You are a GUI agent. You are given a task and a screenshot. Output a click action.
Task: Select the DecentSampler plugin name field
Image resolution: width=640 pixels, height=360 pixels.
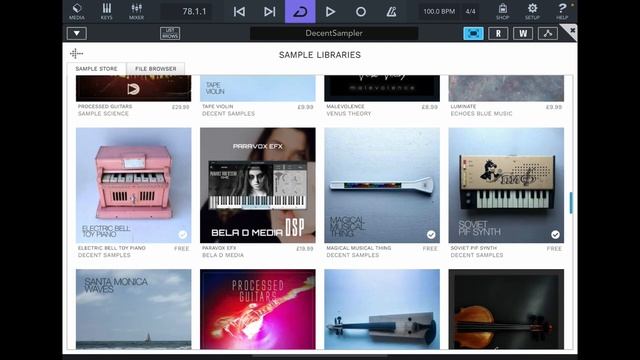coord(334,33)
